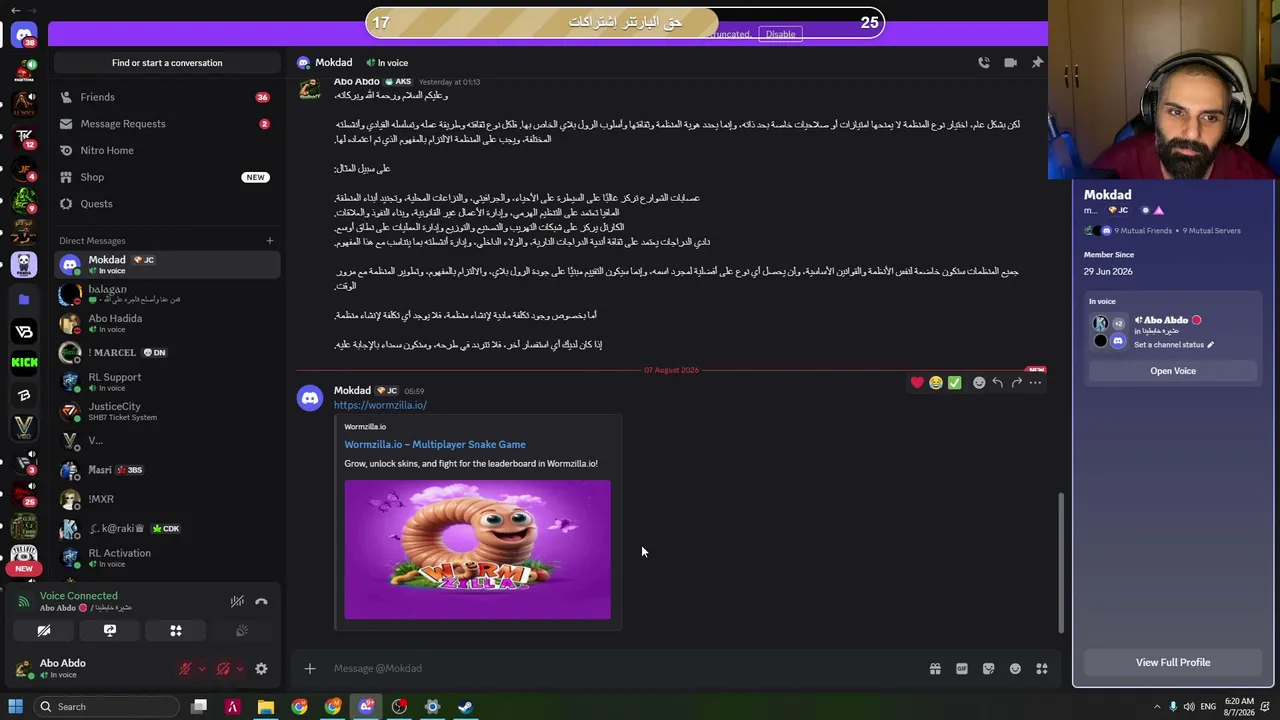1280x720 pixels.
Task: Open Windows Start menu
Action: 15,707
